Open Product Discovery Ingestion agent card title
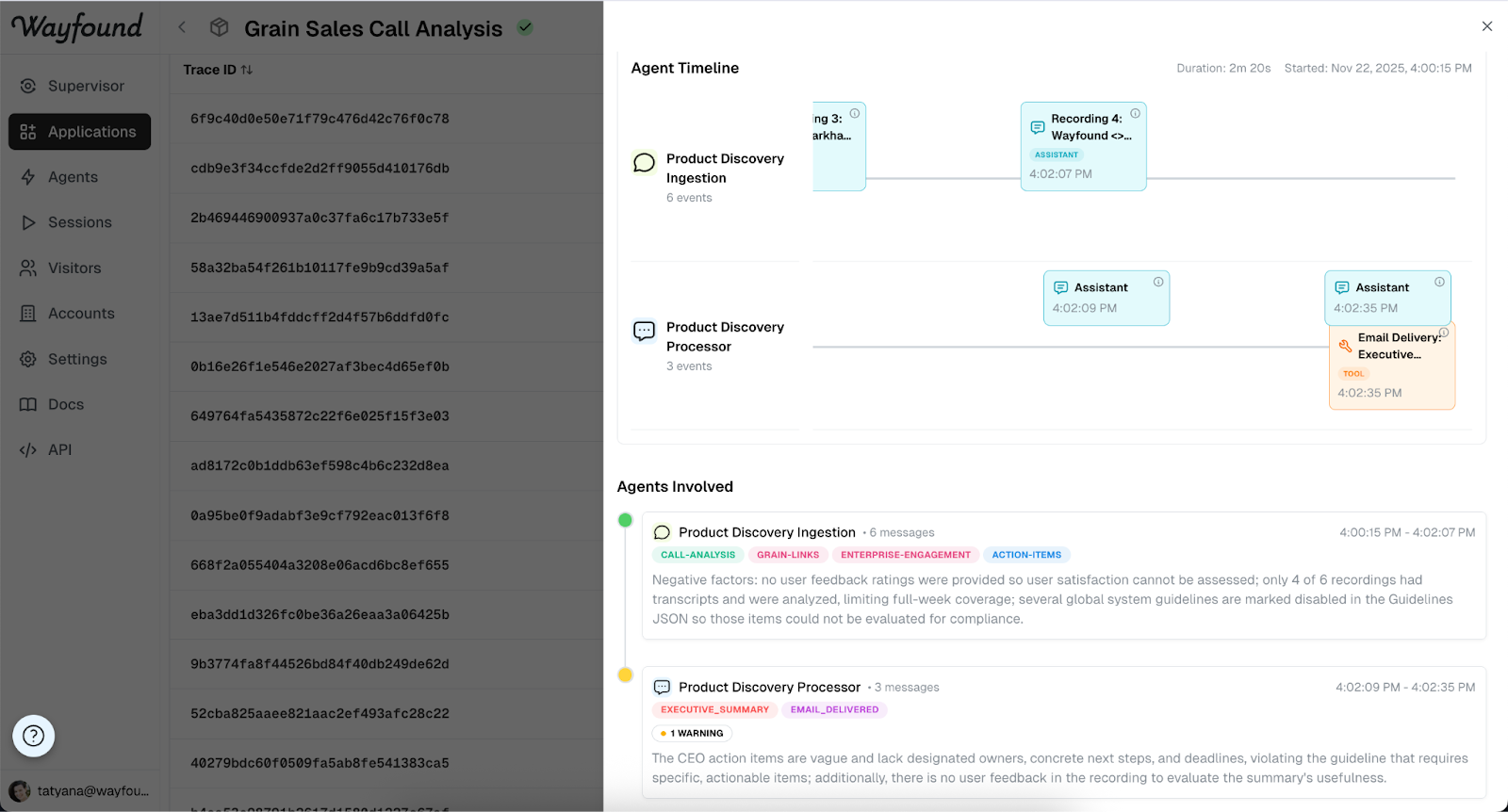The image size is (1508, 812). click(x=767, y=532)
